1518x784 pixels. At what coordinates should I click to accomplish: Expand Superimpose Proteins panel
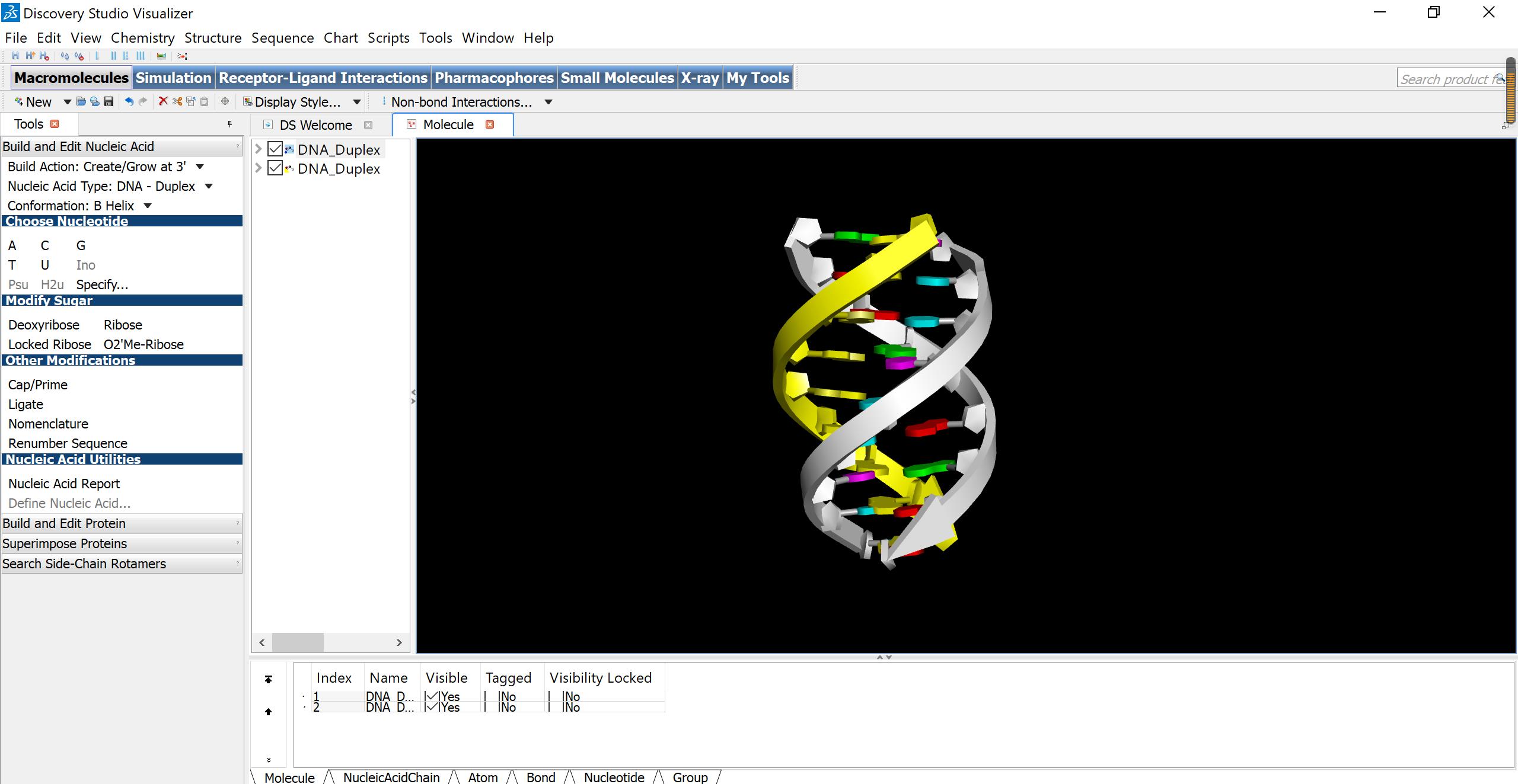pyautogui.click(x=122, y=543)
